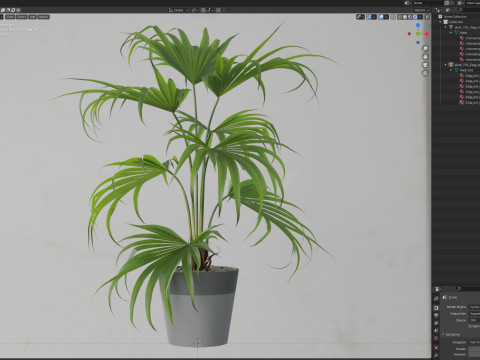Switch to solid viewport shading
The height and width of the screenshot is (360, 480).
405,17
